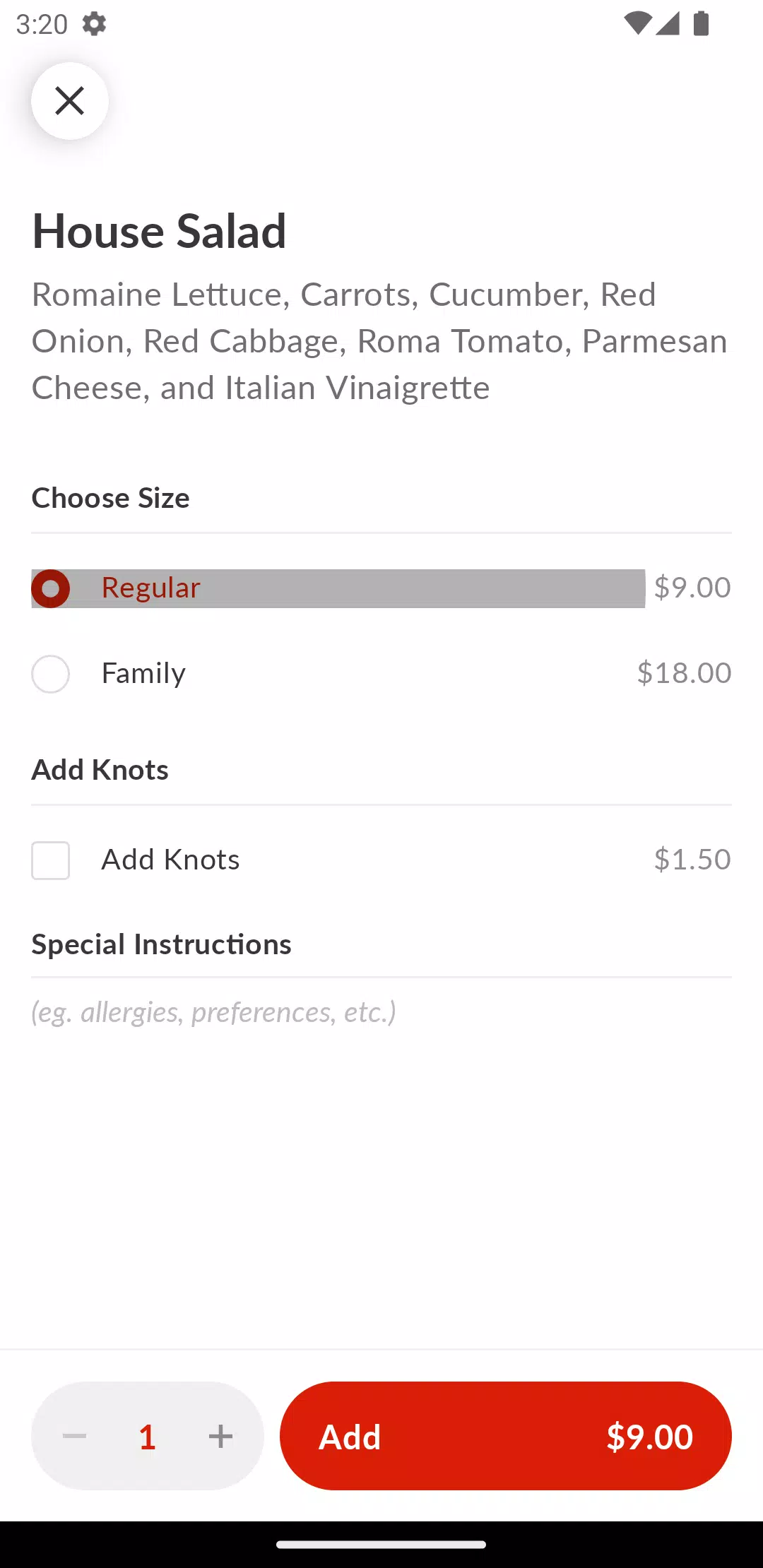Tap the $1.50 knots price
The image size is (763, 1568).
coord(692,860)
